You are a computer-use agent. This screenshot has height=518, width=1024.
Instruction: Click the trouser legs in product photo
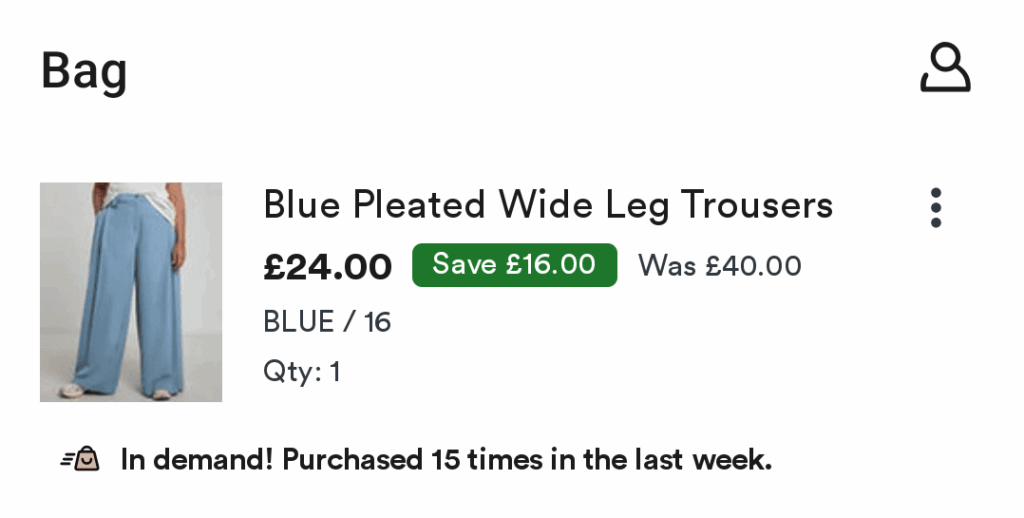click(x=131, y=300)
